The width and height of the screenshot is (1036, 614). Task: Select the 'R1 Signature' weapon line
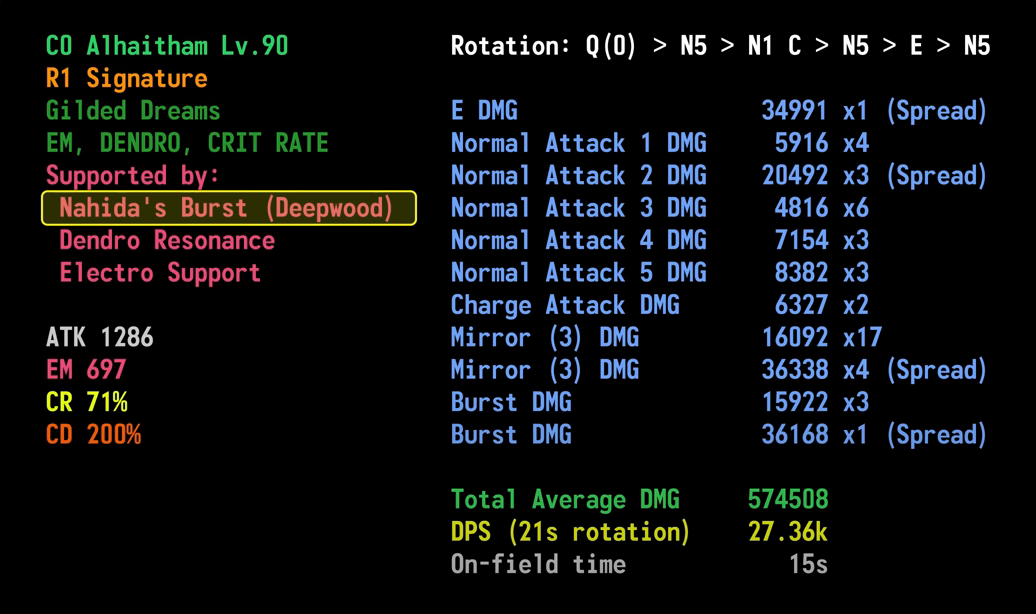[126, 79]
